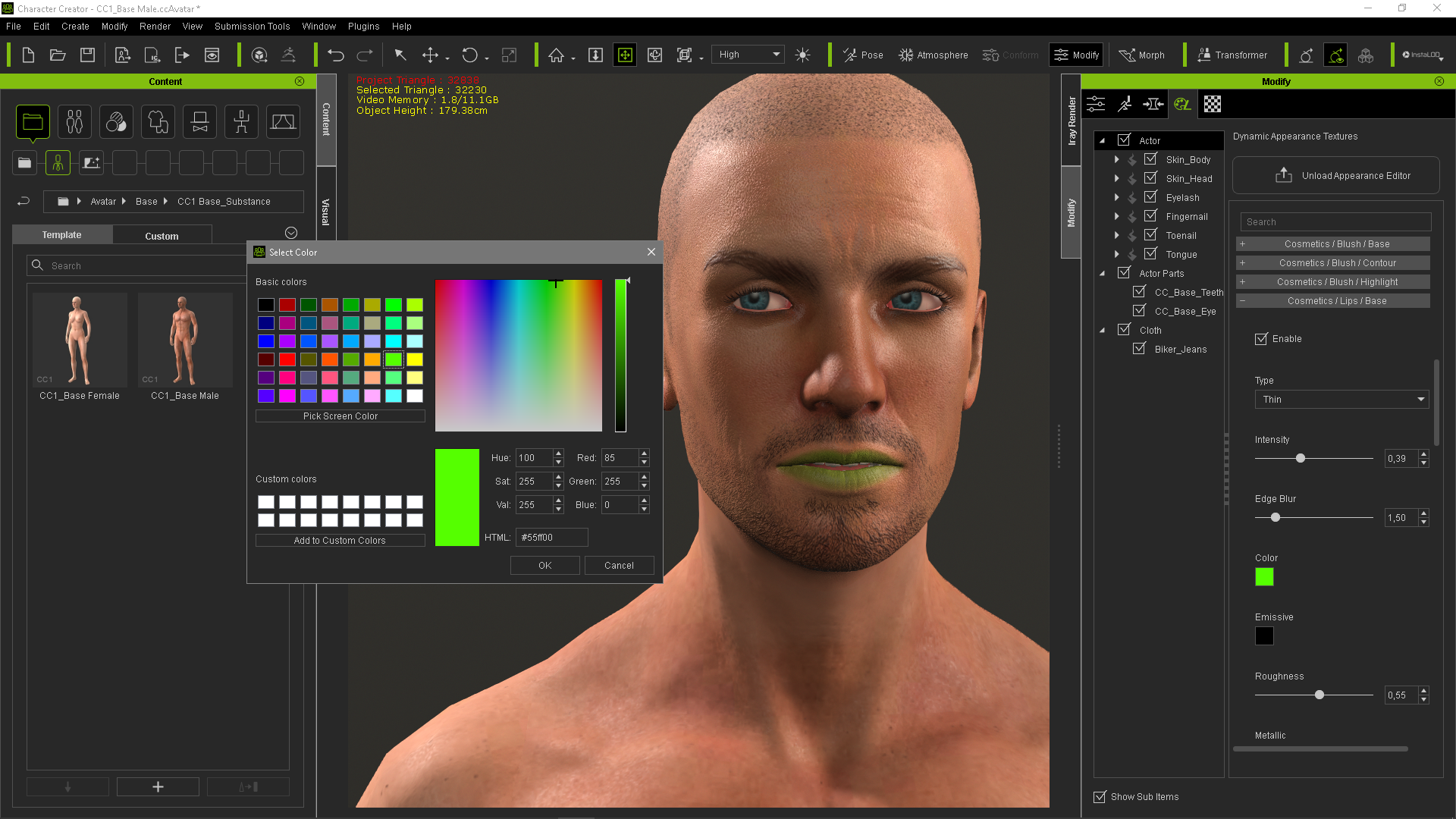1456x819 pixels.
Task: Click the New Project icon in toolbar
Action: tap(28, 55)
